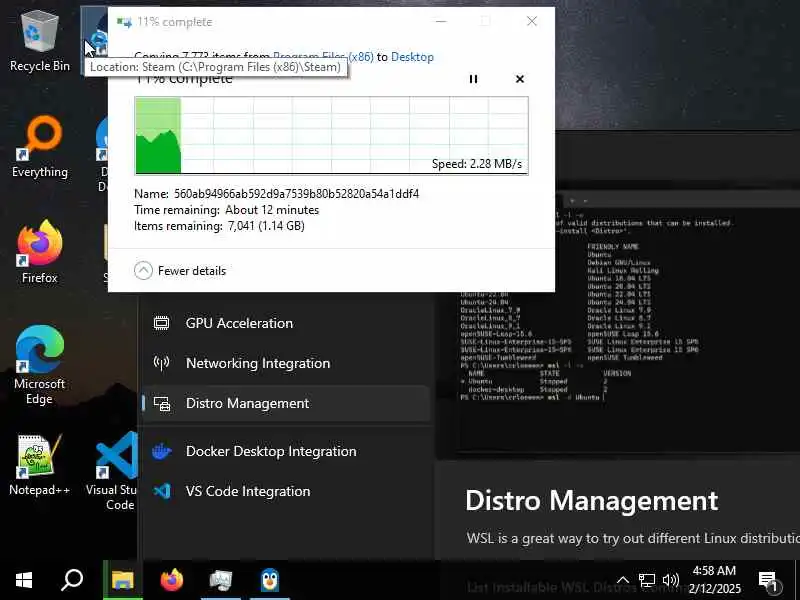Open the Microsoft Edge desktop shortcut

click(39, 365)
